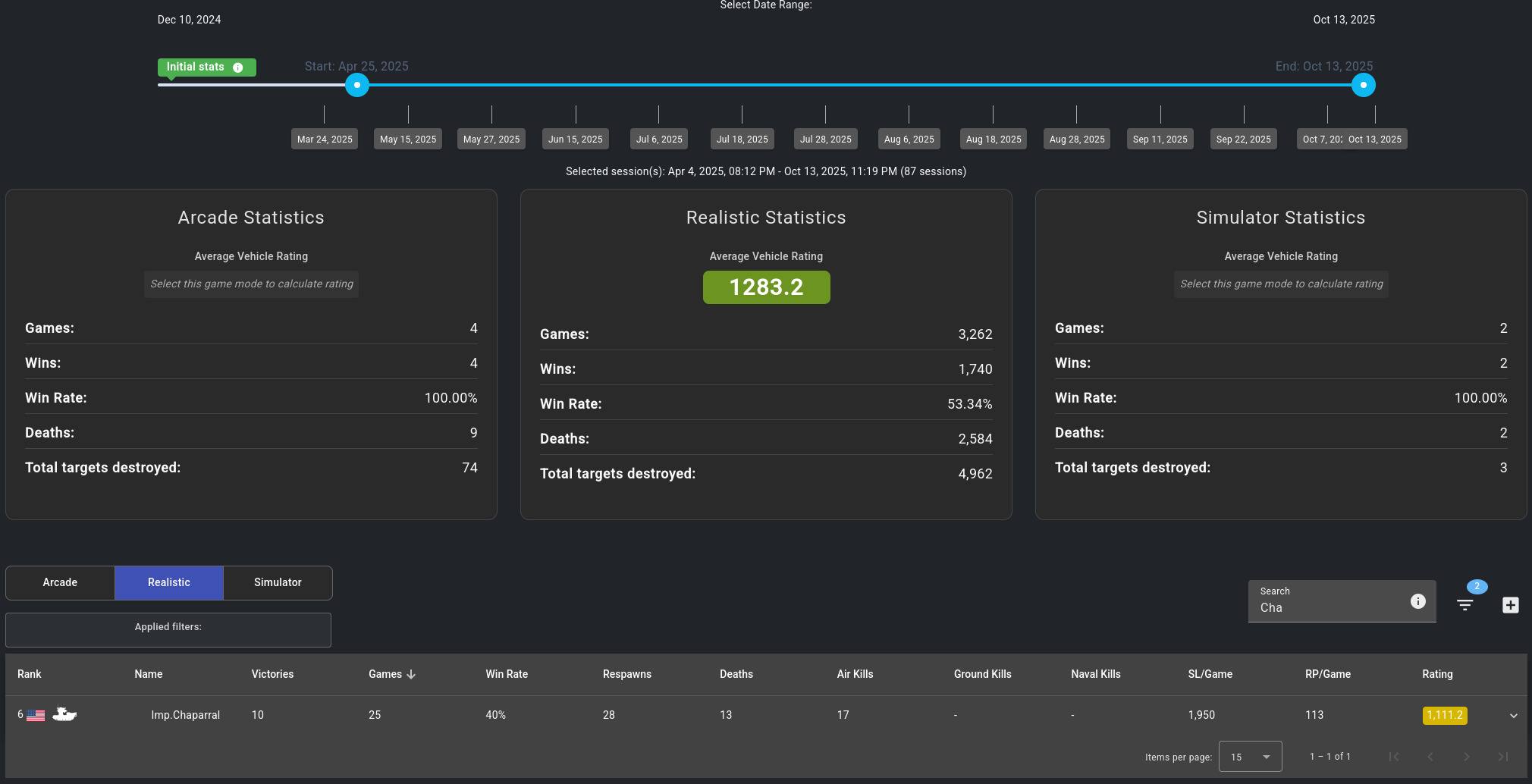The height and width of the screenshot is (784, 1532).
Task: Jump to the last results page
Action: 1502,757
